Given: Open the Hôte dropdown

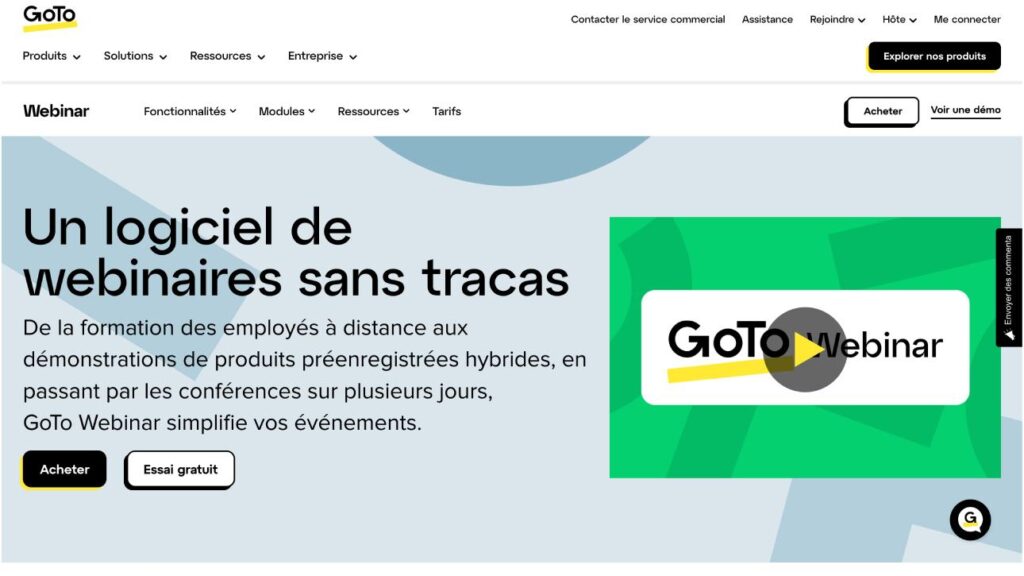Looking at the screenshot, I should (899, 20).
